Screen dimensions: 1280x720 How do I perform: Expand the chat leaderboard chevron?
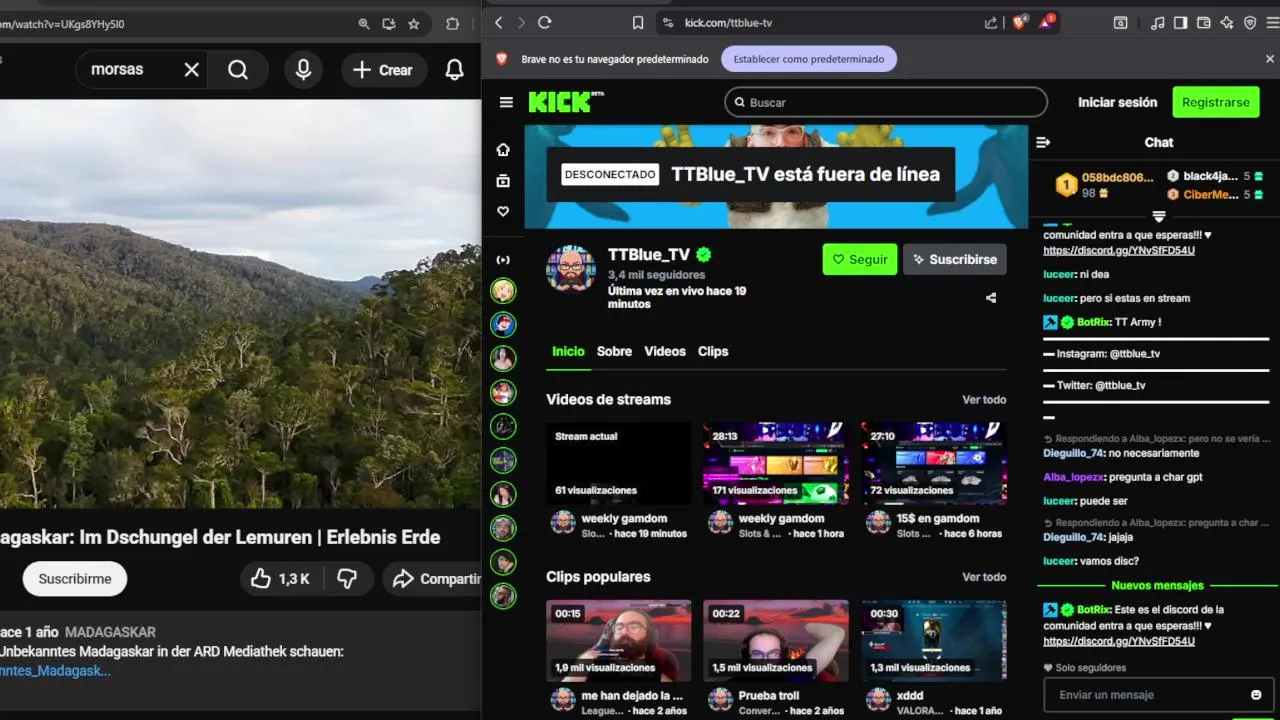[1159, 216]
